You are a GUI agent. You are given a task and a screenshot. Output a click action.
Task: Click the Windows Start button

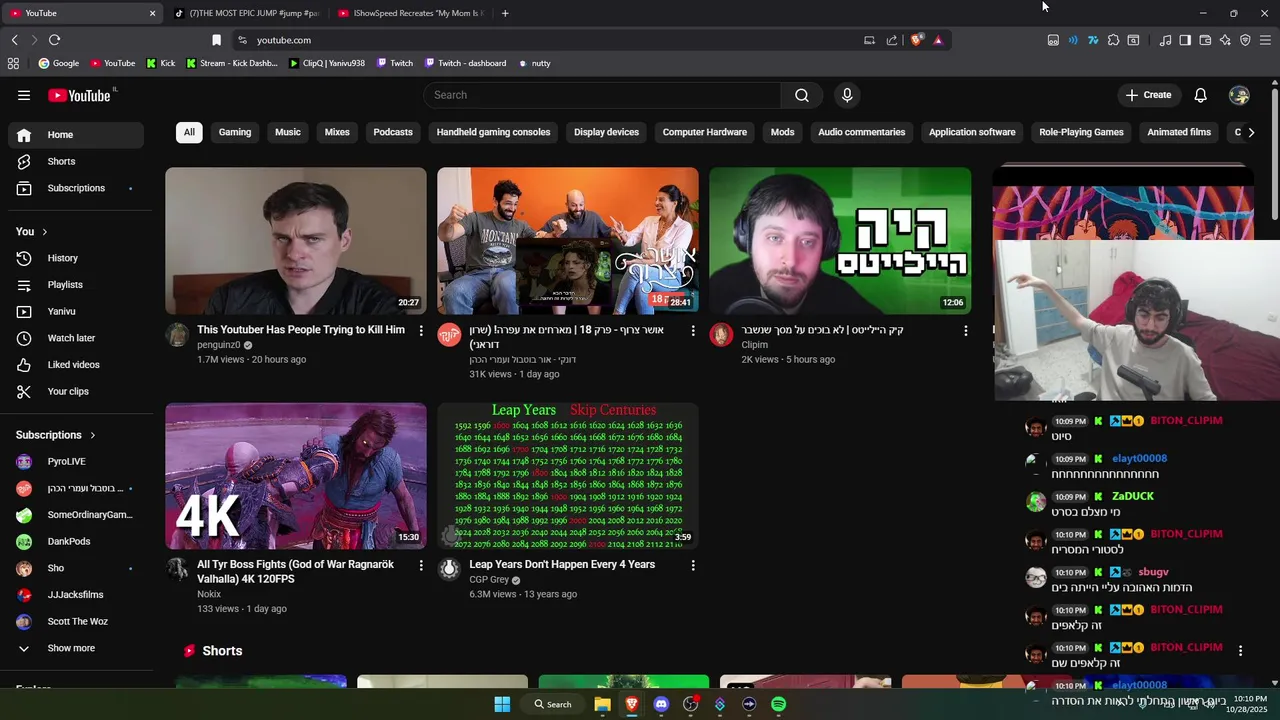502,704
